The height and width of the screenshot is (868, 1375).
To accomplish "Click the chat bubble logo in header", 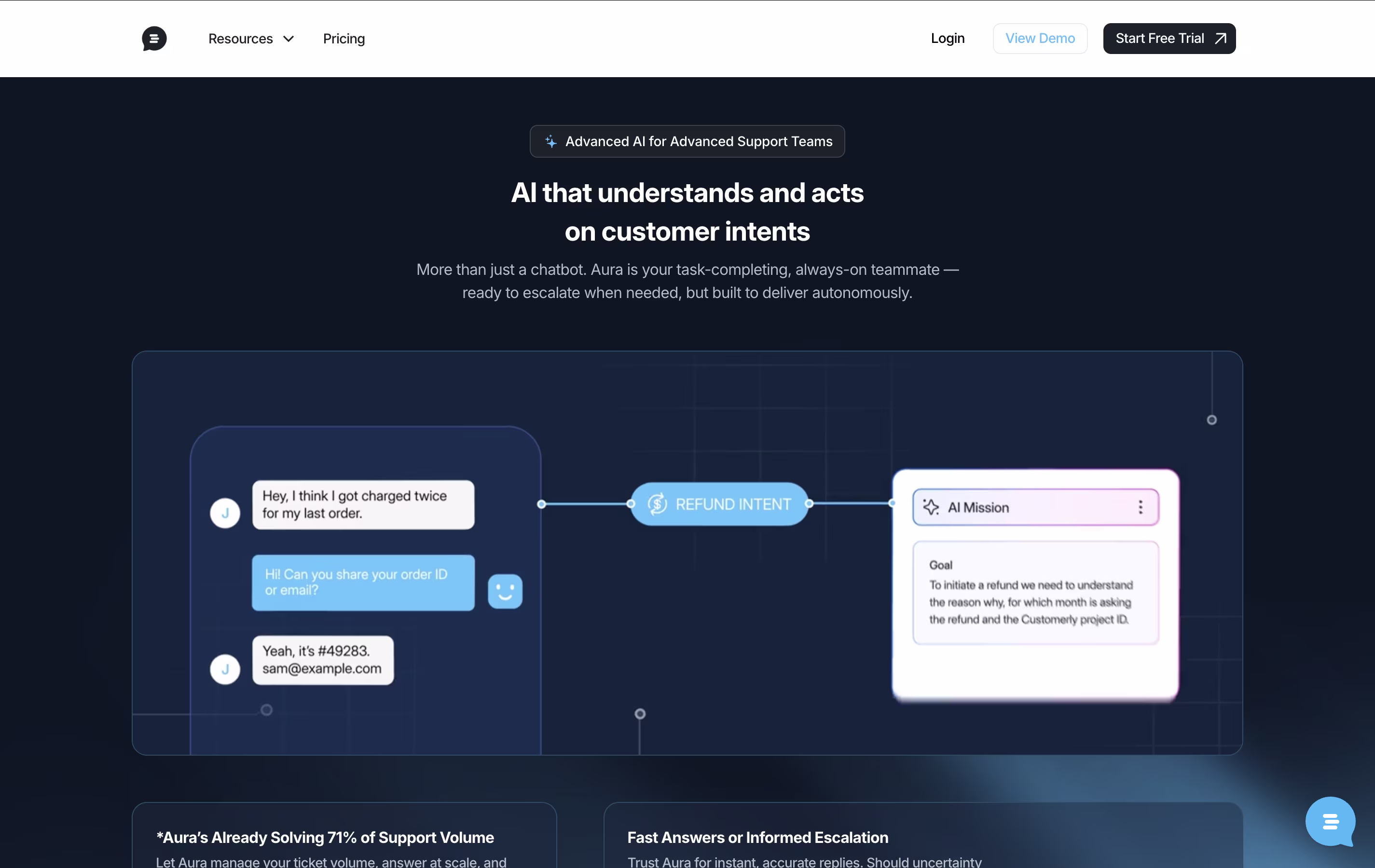I will click(x=154, y=39).
